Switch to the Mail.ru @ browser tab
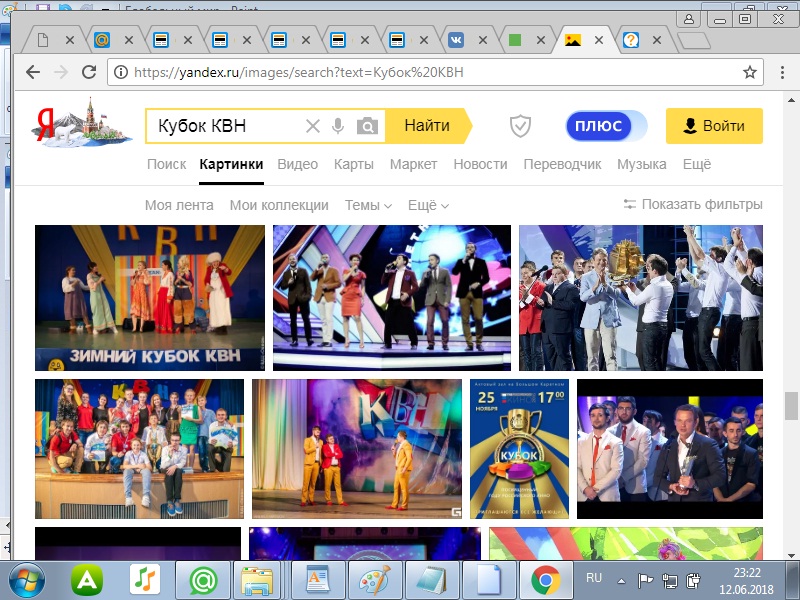800x600 pixels. (x=102, y=40)
